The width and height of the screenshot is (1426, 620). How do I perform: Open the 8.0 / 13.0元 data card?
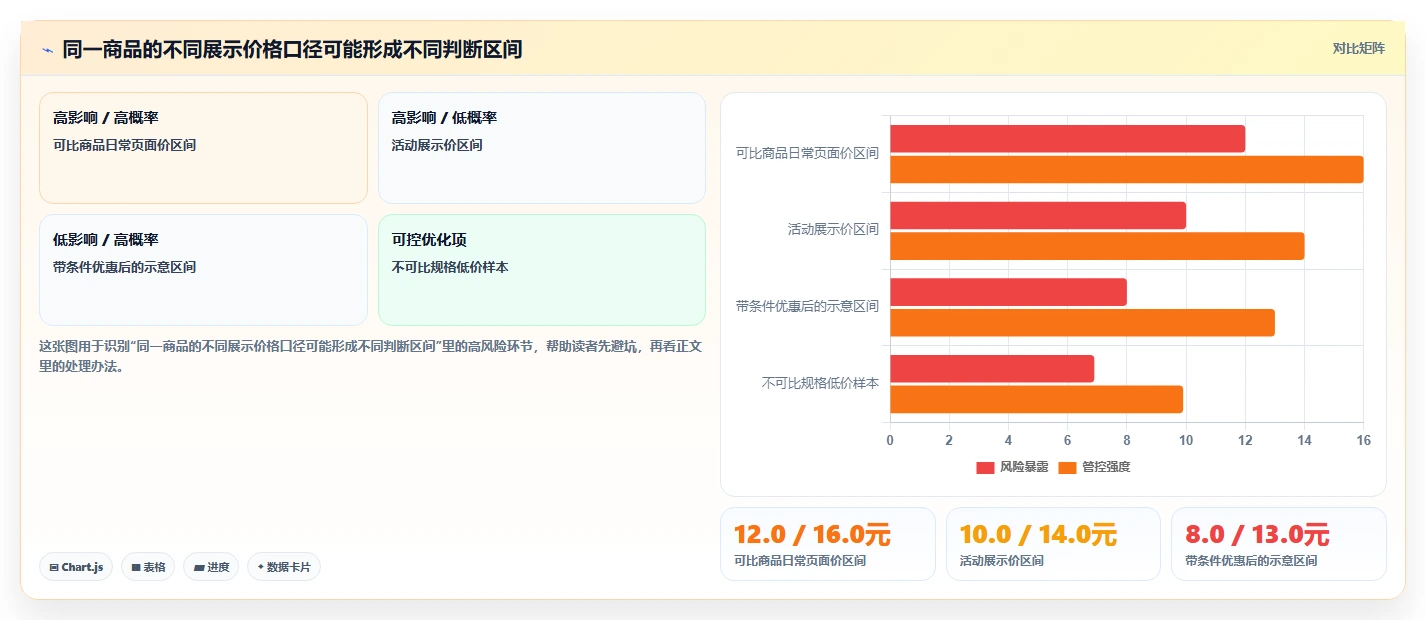1279,544
